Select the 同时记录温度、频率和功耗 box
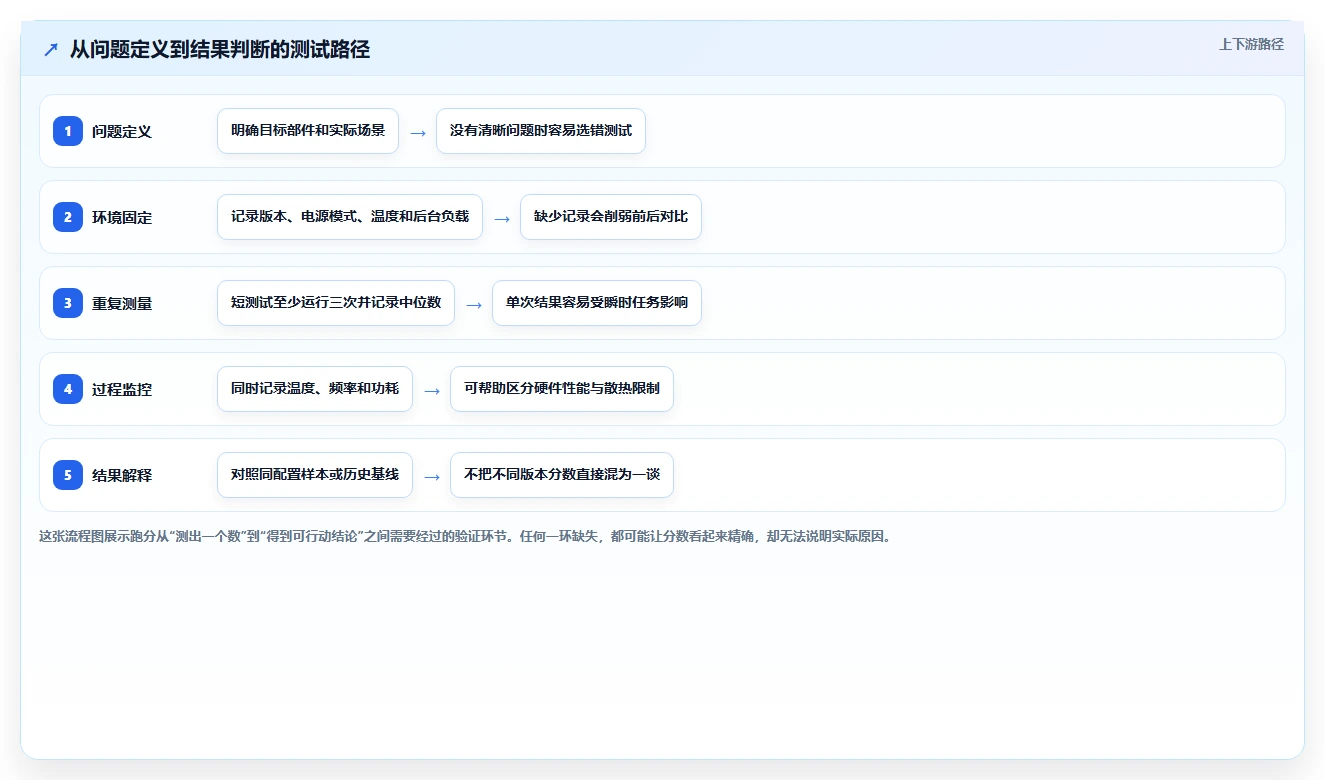Viewport: 1325px width, 780px height. tap(315, 389)
